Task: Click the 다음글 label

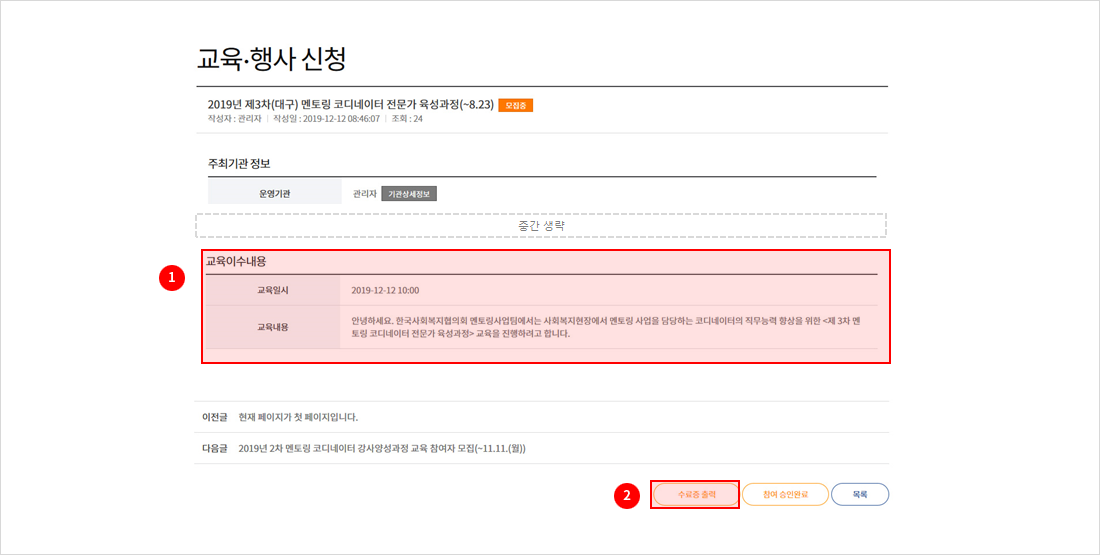Action: pyautogui.click(x=214, y=448)
